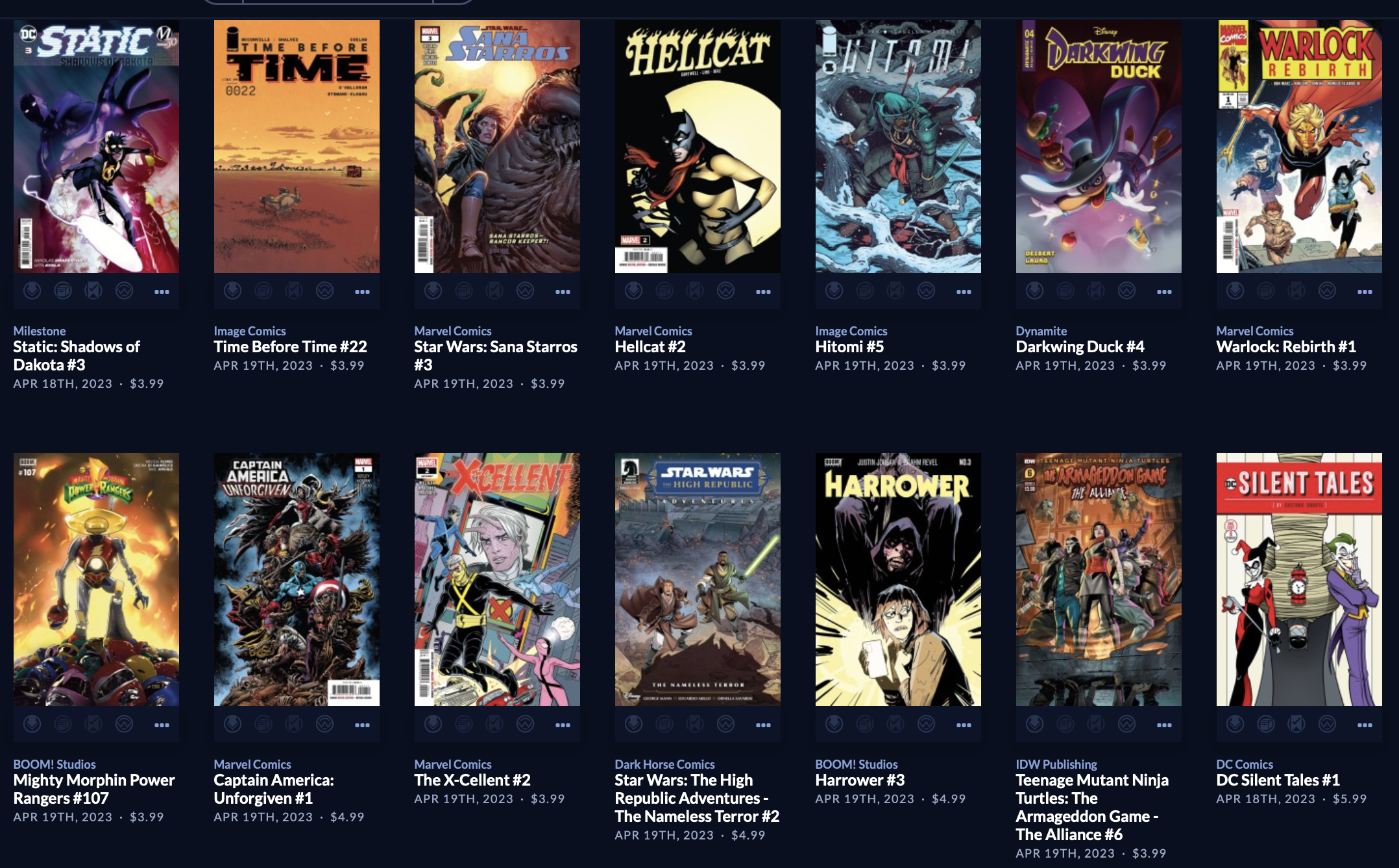Open the Dark Horse Comics publisher link
The width and height of the screenshot is (1399, 868).
point(664,764)
